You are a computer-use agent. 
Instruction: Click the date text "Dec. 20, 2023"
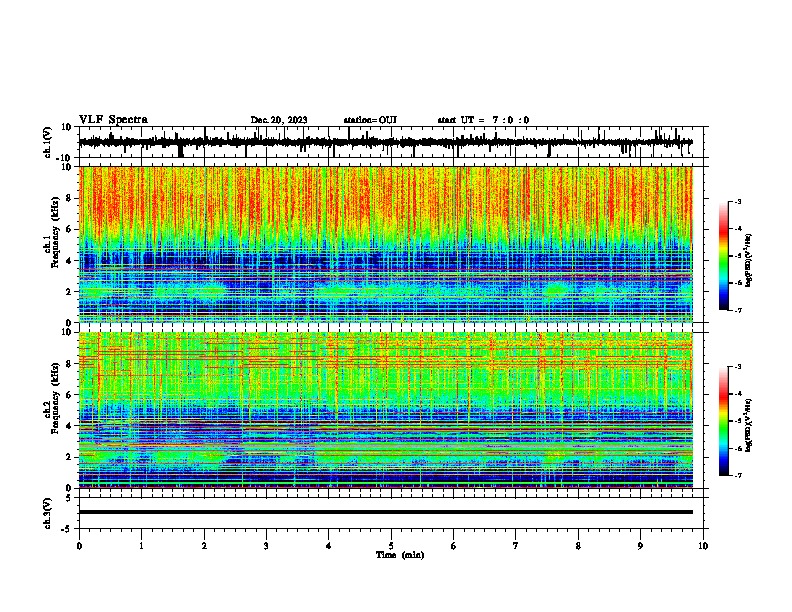pyautogui.click(x=279, y=120)
